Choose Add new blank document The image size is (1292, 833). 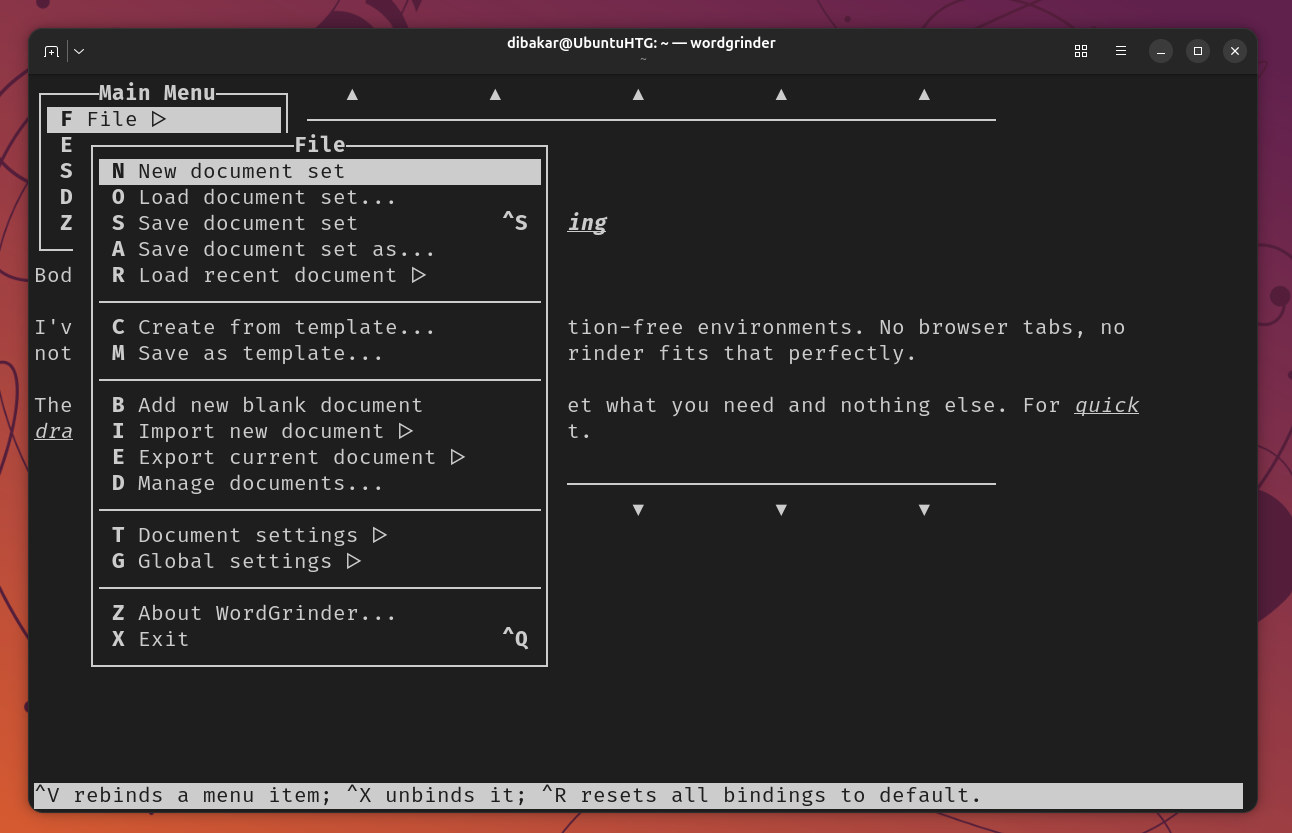pyautogui.click(x=320, y=406)
